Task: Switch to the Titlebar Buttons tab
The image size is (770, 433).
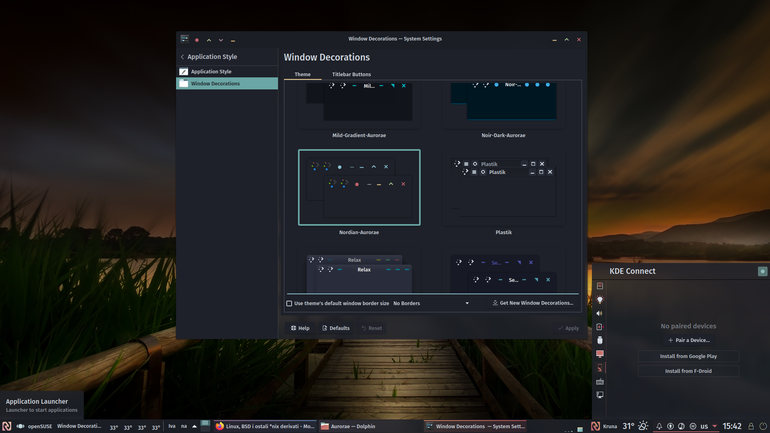Action: pos(351,75)
